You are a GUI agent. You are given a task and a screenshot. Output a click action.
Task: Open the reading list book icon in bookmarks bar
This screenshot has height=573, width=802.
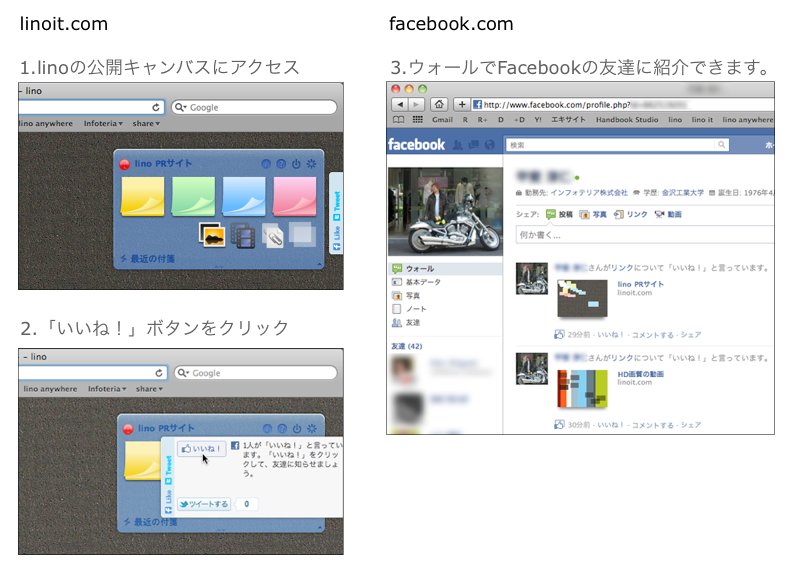pyautogui.click(x=398, y=120)
